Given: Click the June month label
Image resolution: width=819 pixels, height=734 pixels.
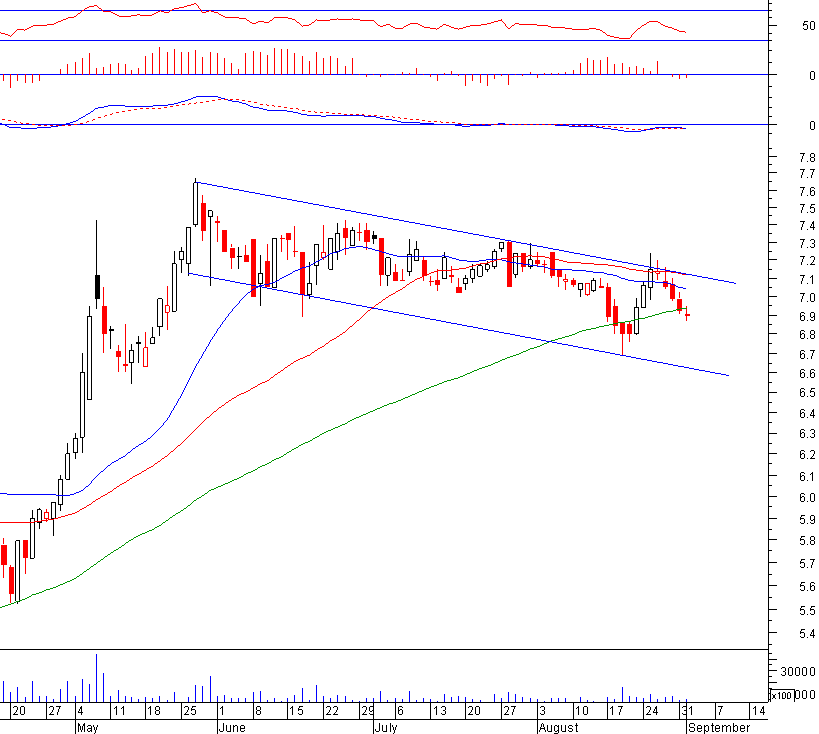Looking at the screenshot, I should click(x=232, y=727).
